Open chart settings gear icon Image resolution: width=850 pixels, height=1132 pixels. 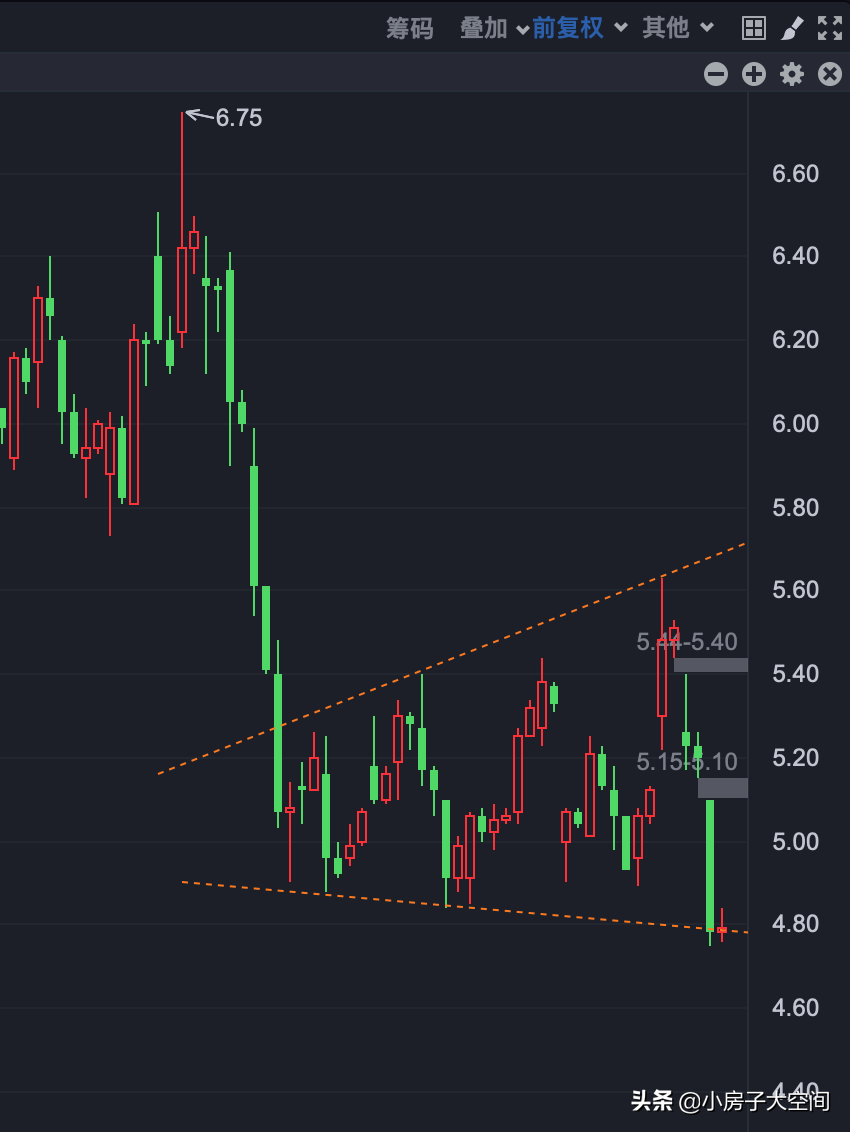tap(792, 74)
